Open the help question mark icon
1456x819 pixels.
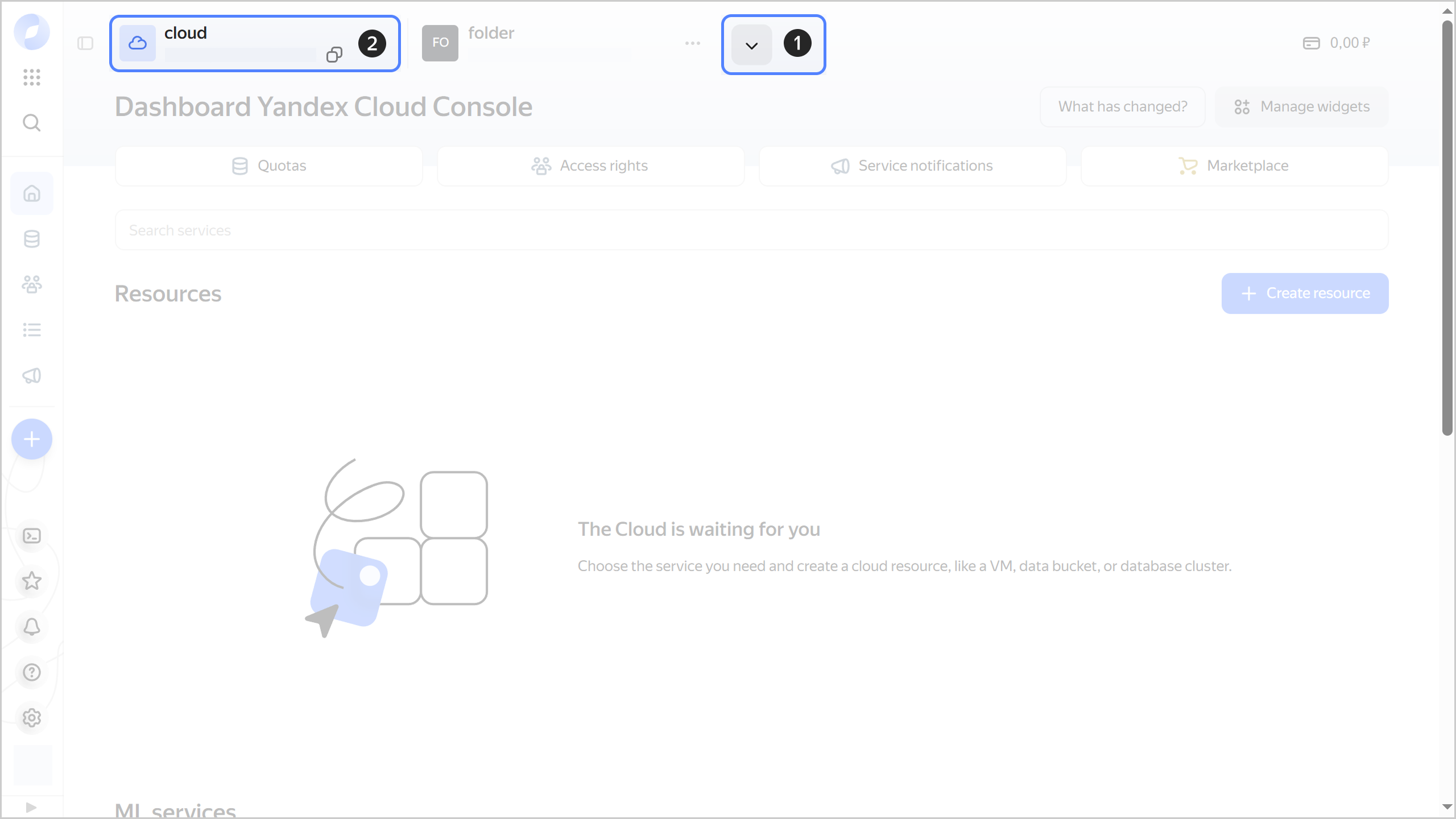[x=32, y=672]
